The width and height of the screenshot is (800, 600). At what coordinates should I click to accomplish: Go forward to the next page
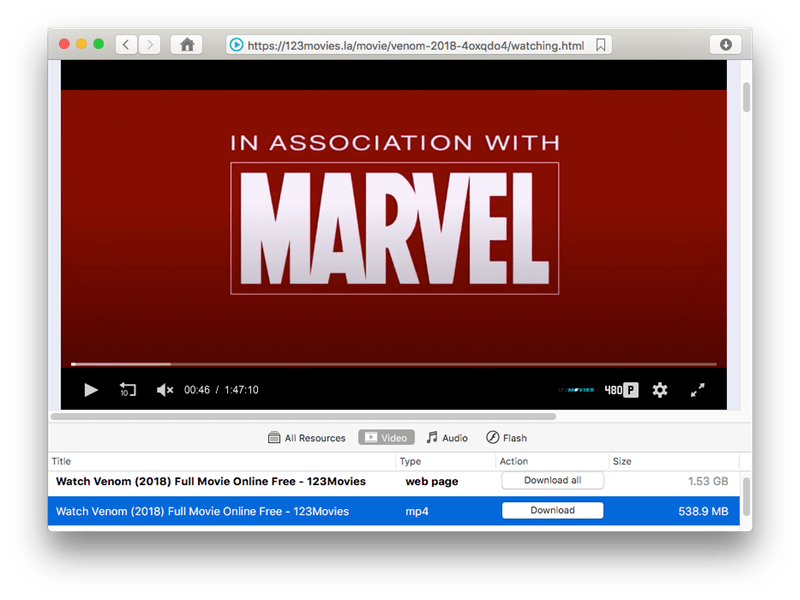(149, 45)
